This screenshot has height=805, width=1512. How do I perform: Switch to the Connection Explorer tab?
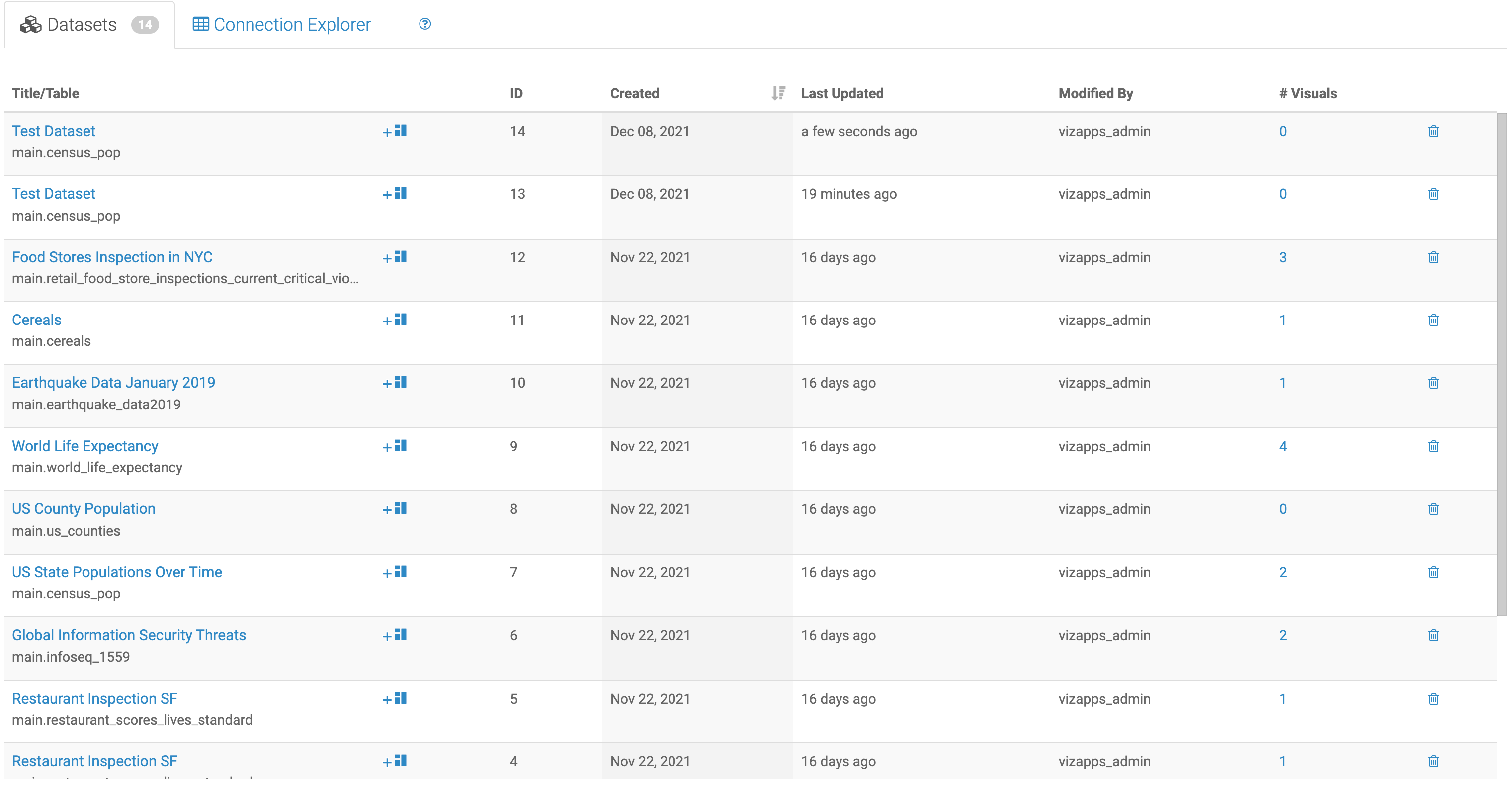(282, 25)
